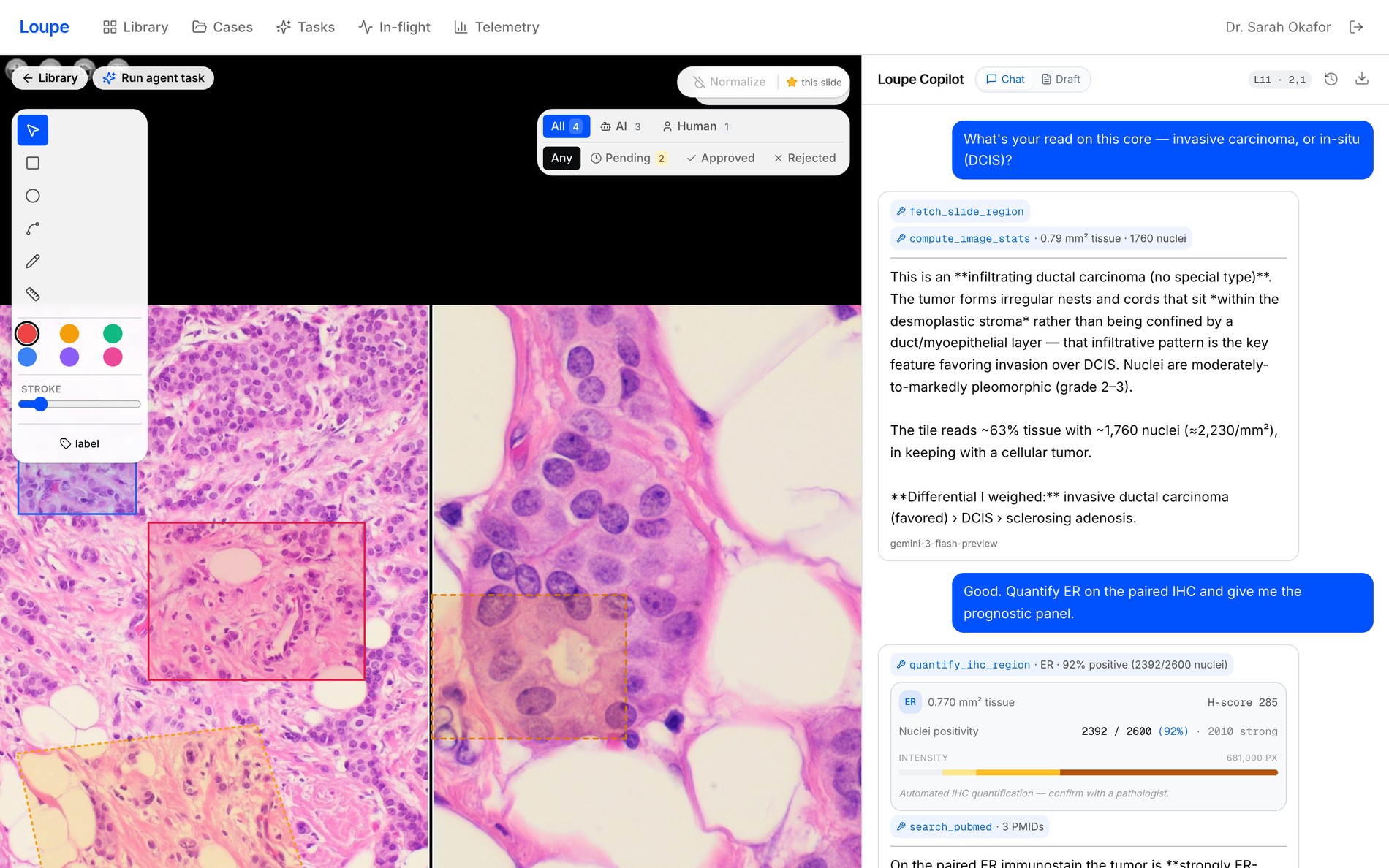Screen dimensions: 1389x868
Task: Expand the quantify_ihc_region tool call
Action: point(1062,664)
